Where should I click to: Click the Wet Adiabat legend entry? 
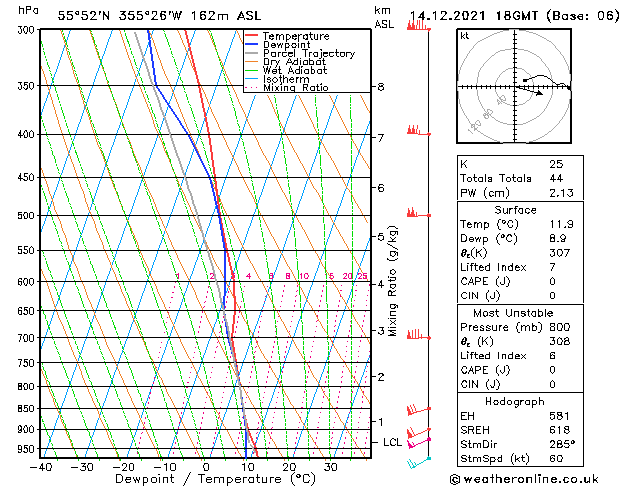tap(293, 71)
